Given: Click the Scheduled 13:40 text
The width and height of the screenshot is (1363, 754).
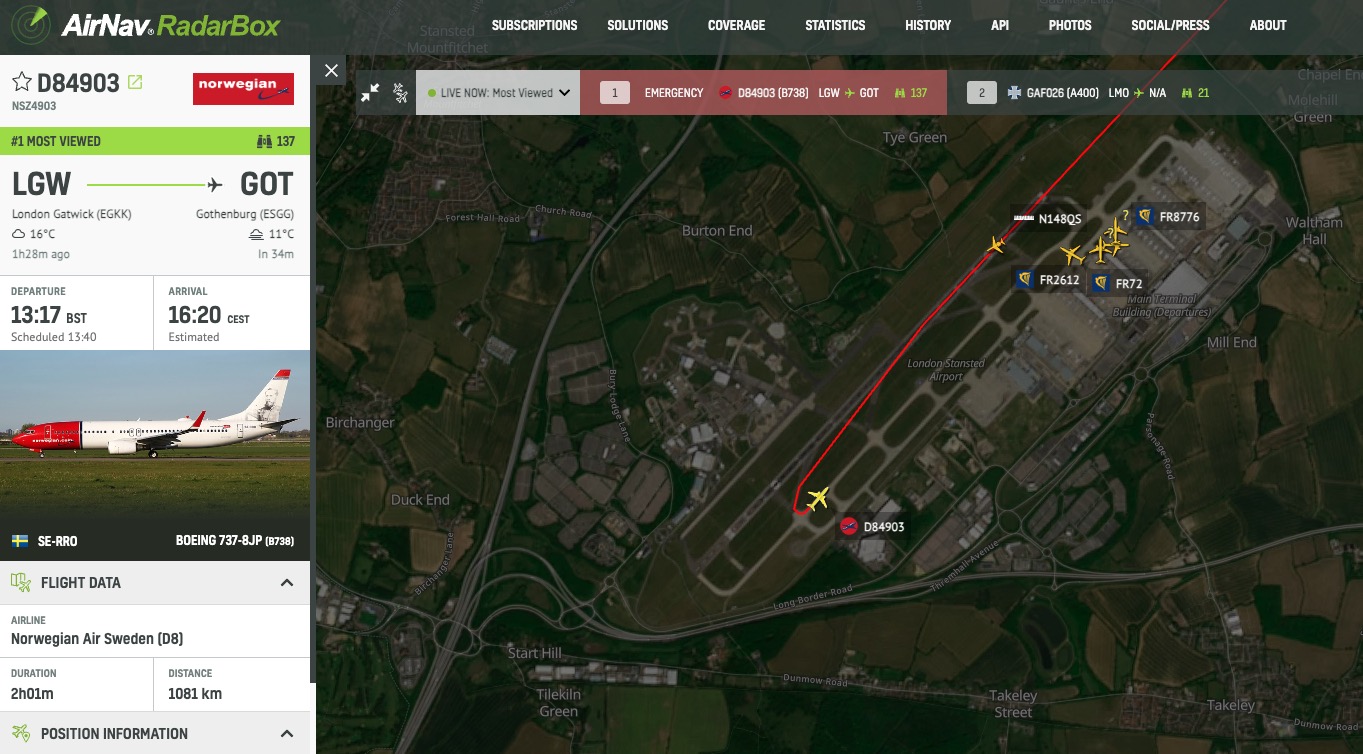Looking at the screenshot, I should tap(54, 337).
